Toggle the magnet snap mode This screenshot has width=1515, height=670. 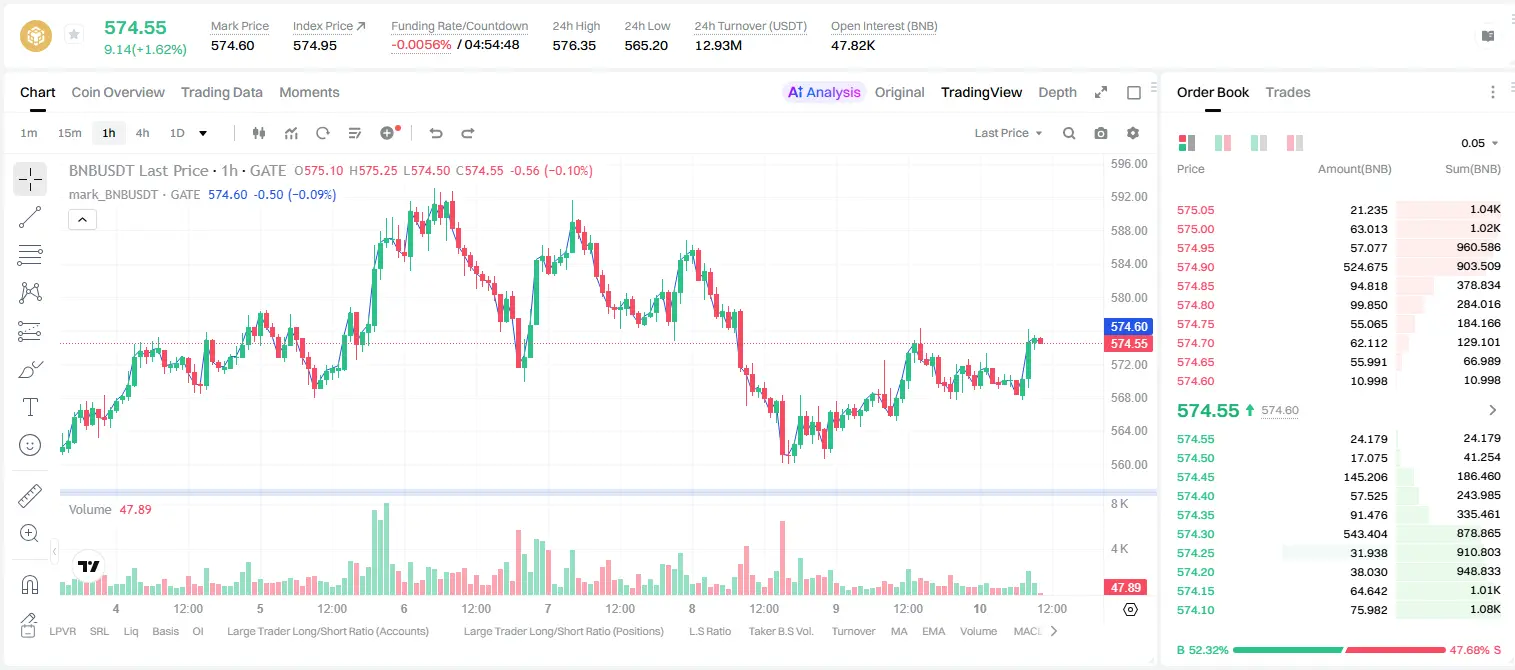click(x=30, y=583)
